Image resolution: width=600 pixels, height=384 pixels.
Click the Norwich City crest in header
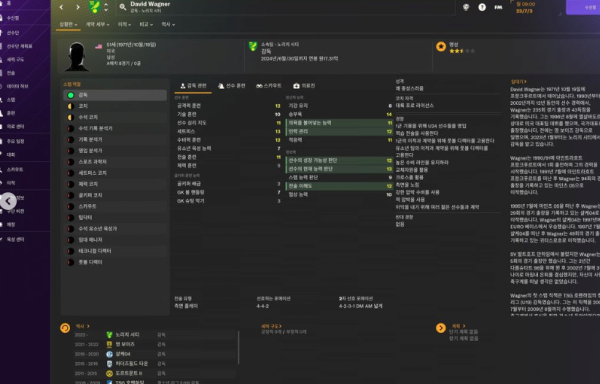(x=95, y=7)
